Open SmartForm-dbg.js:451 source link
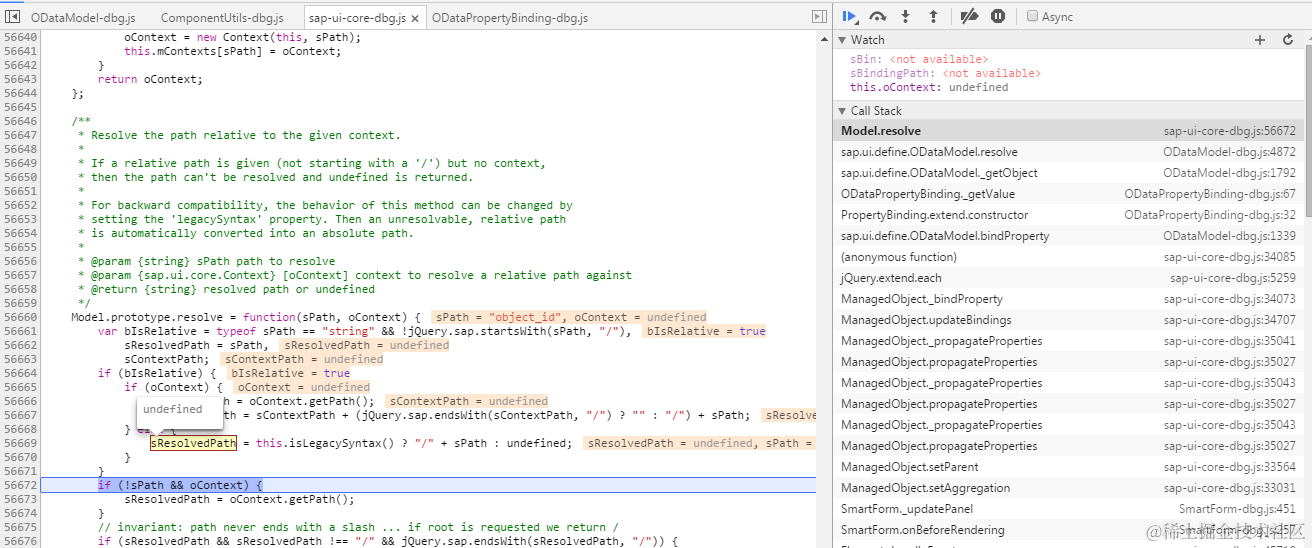The width and height of the screenshot is (1312, 548). tap(1237, 509)
